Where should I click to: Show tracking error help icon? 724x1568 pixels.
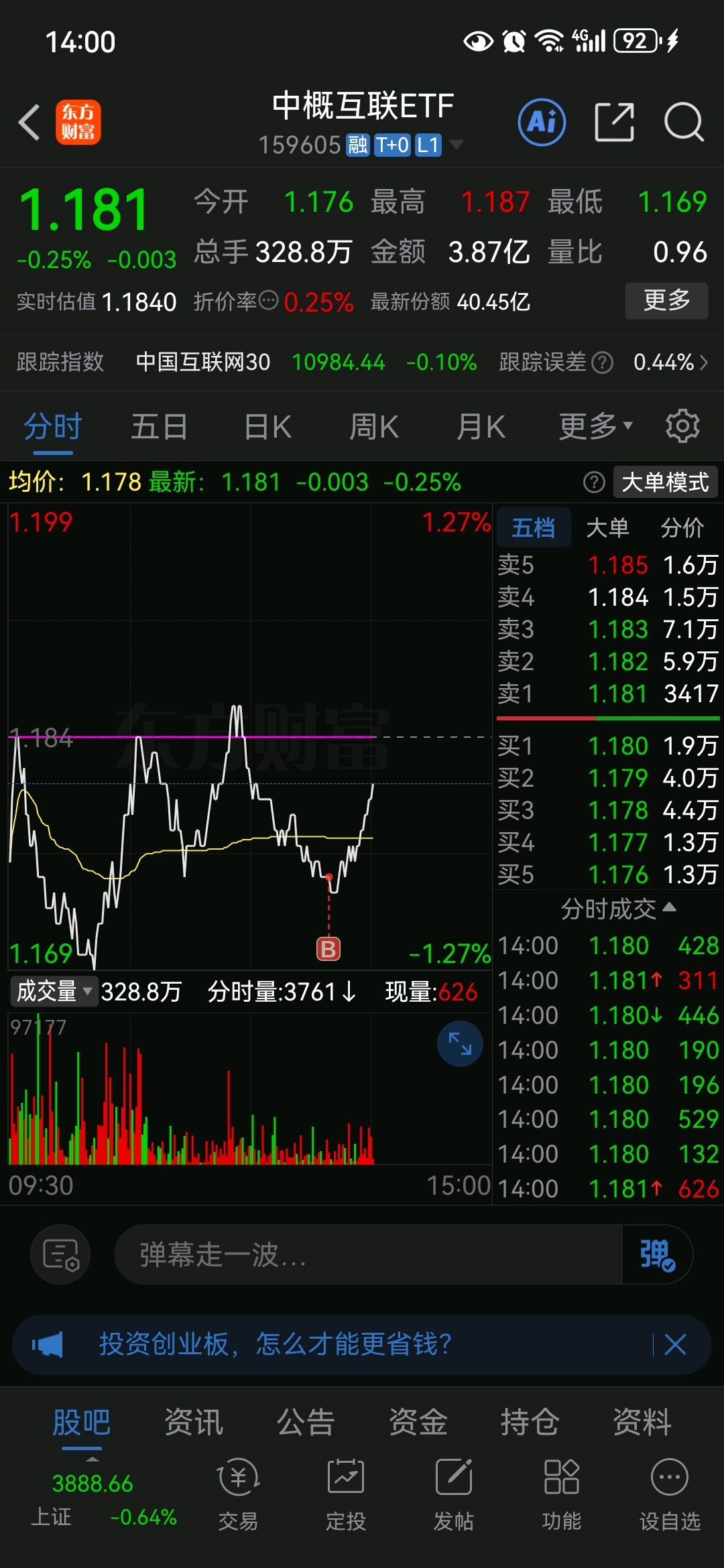pyautogui.click(x=602, y=363)
